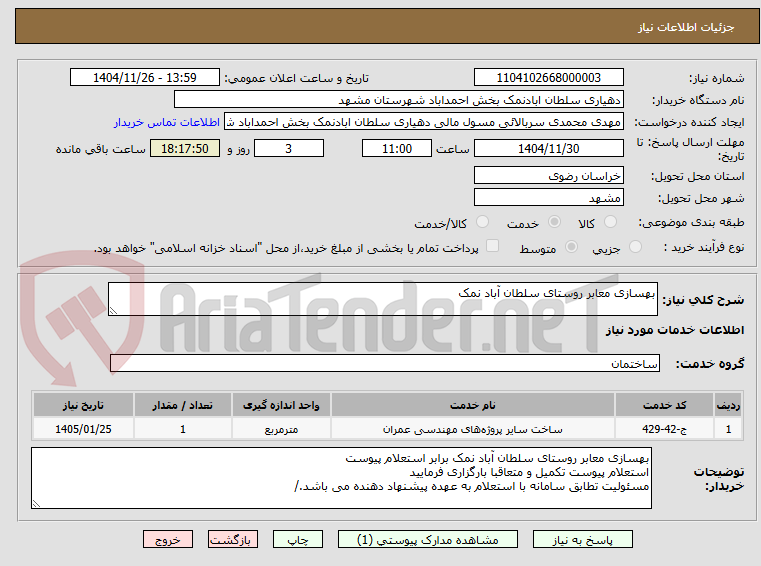Click the اطلاعات خدمات مورد نیاز heading
The height and width of the screenshot is (566, 761).
(675, 330)
